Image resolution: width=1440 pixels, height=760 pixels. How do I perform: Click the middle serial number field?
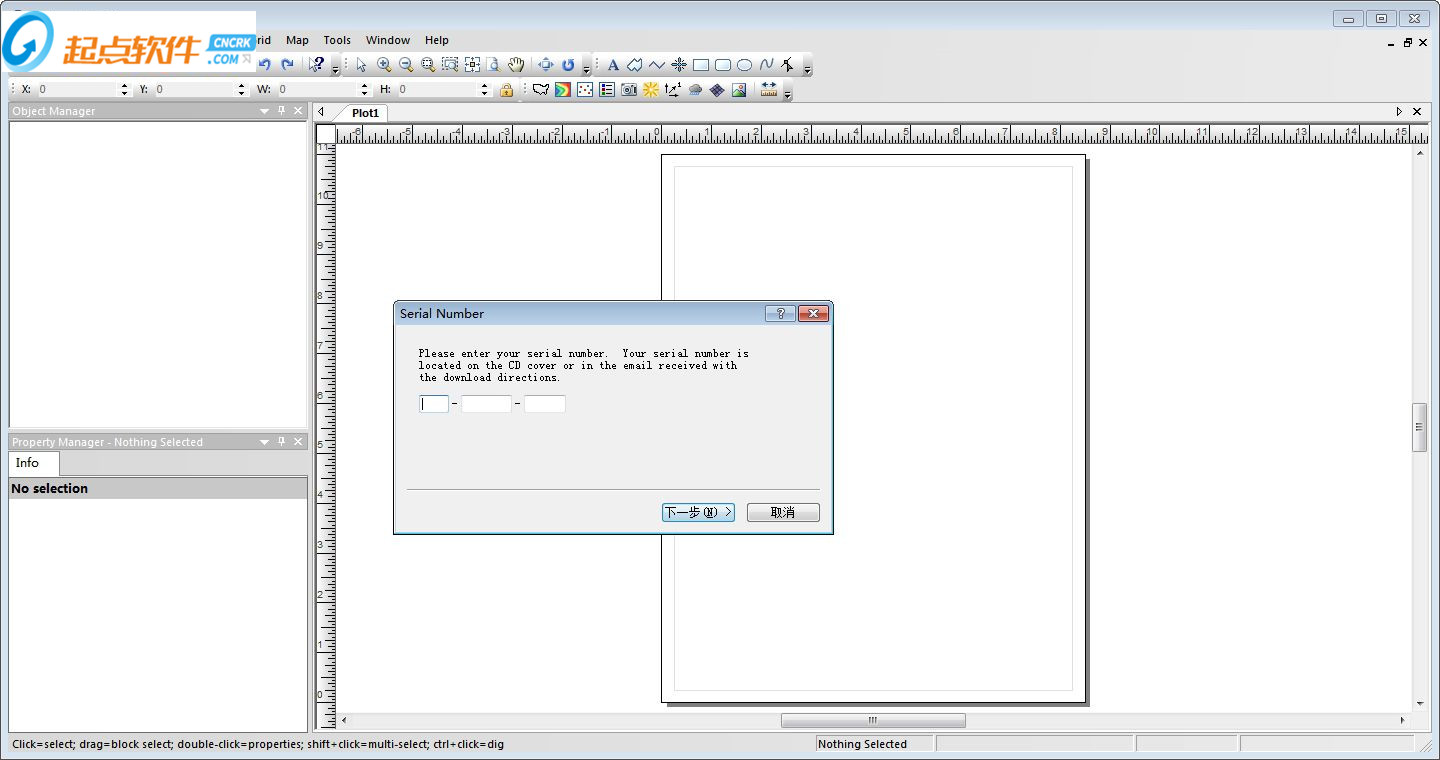click(486, 404)
